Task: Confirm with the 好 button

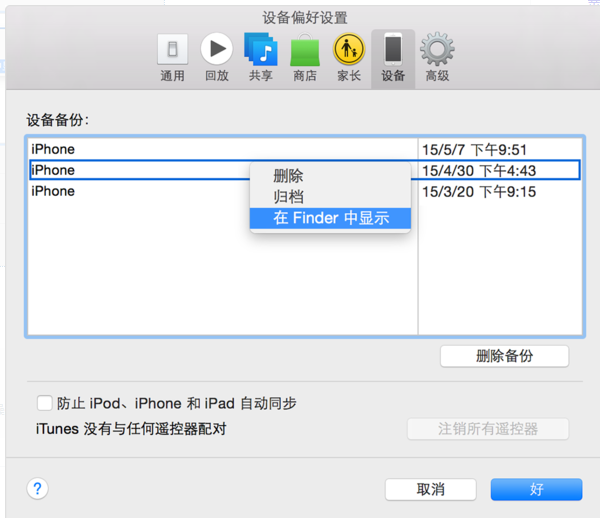Action: point(536,489)
